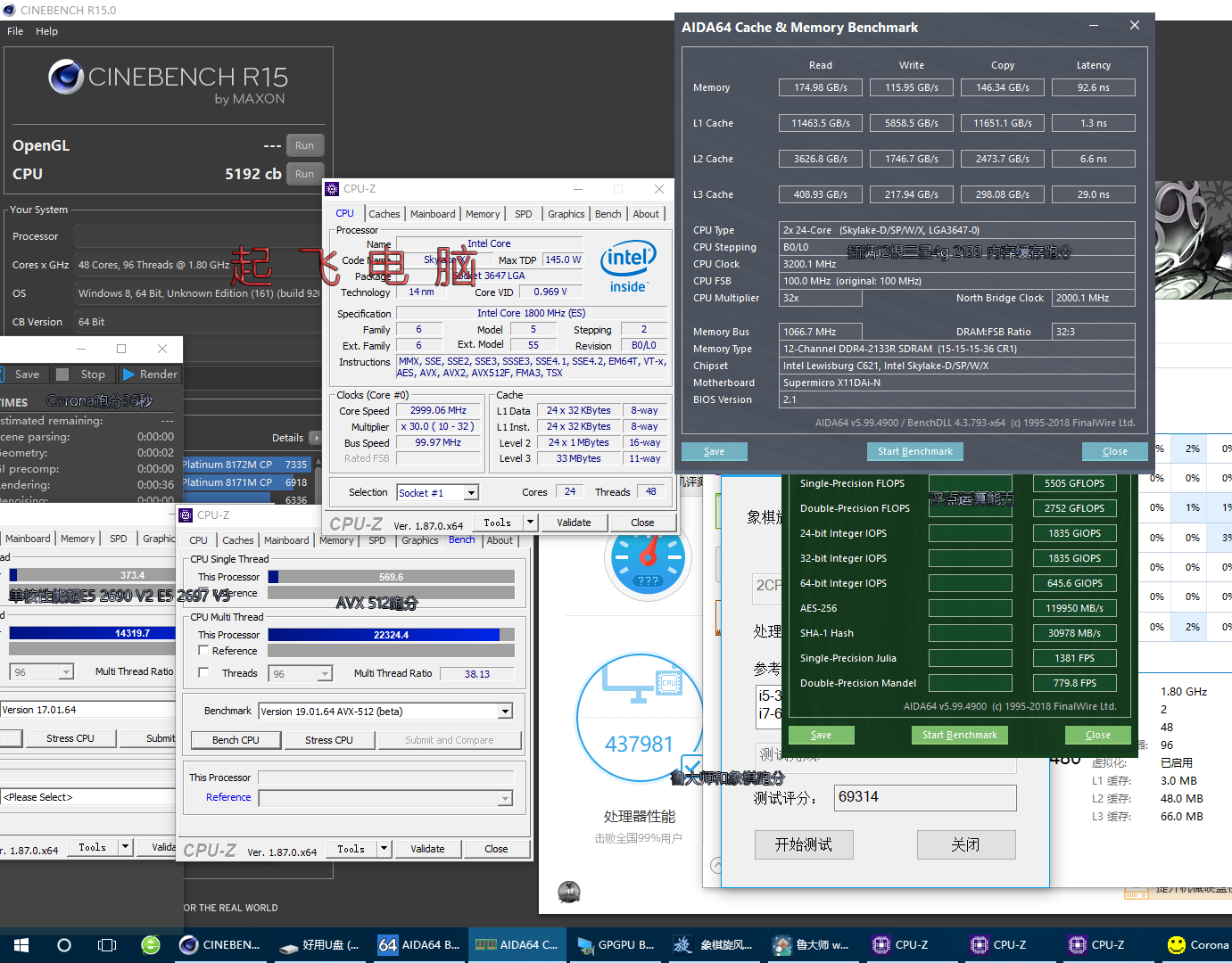Click Close in the green GPGPU window
Screen dimensions: 1232x963
point(1098,735)
